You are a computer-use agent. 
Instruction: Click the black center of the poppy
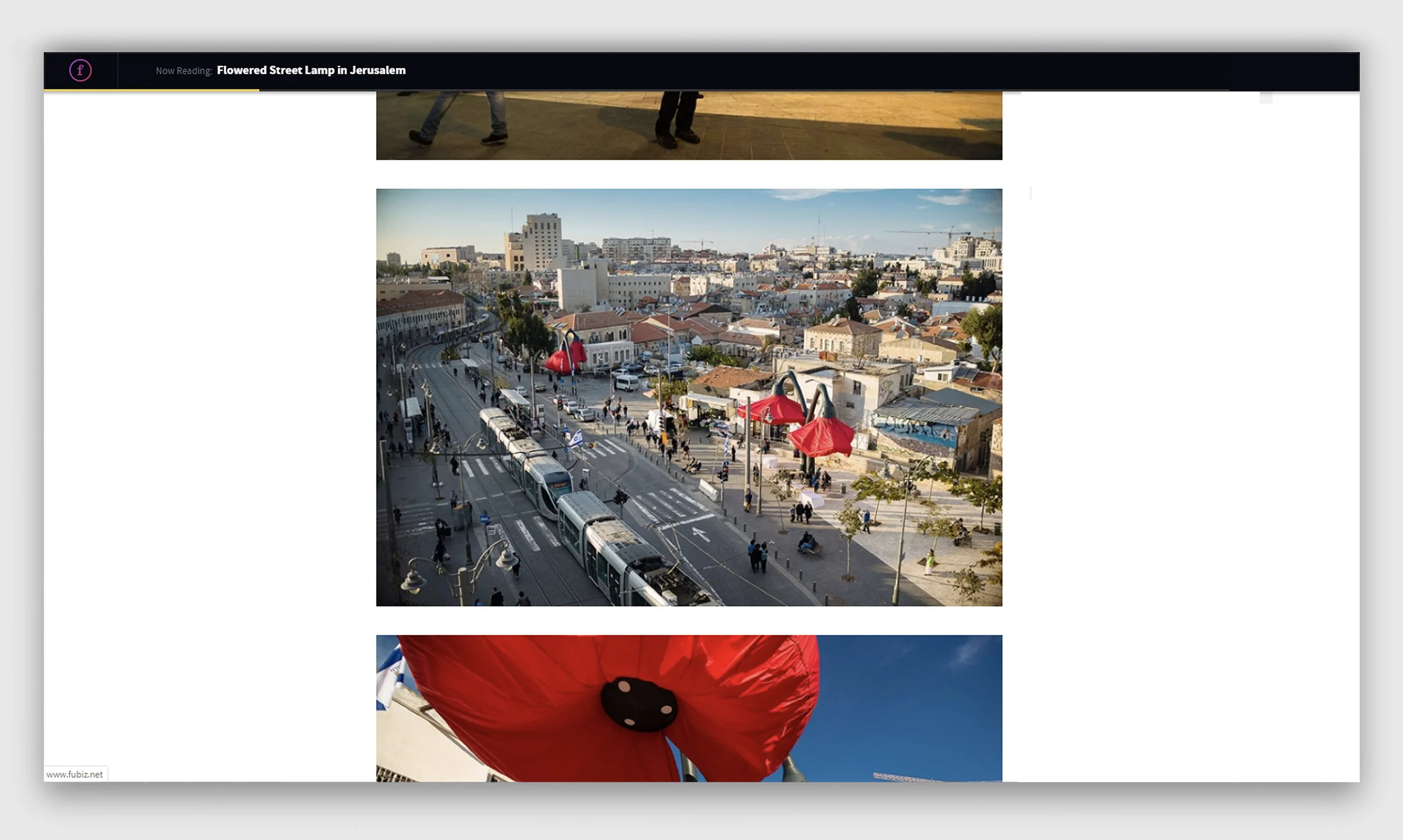(x=639, y=705)
